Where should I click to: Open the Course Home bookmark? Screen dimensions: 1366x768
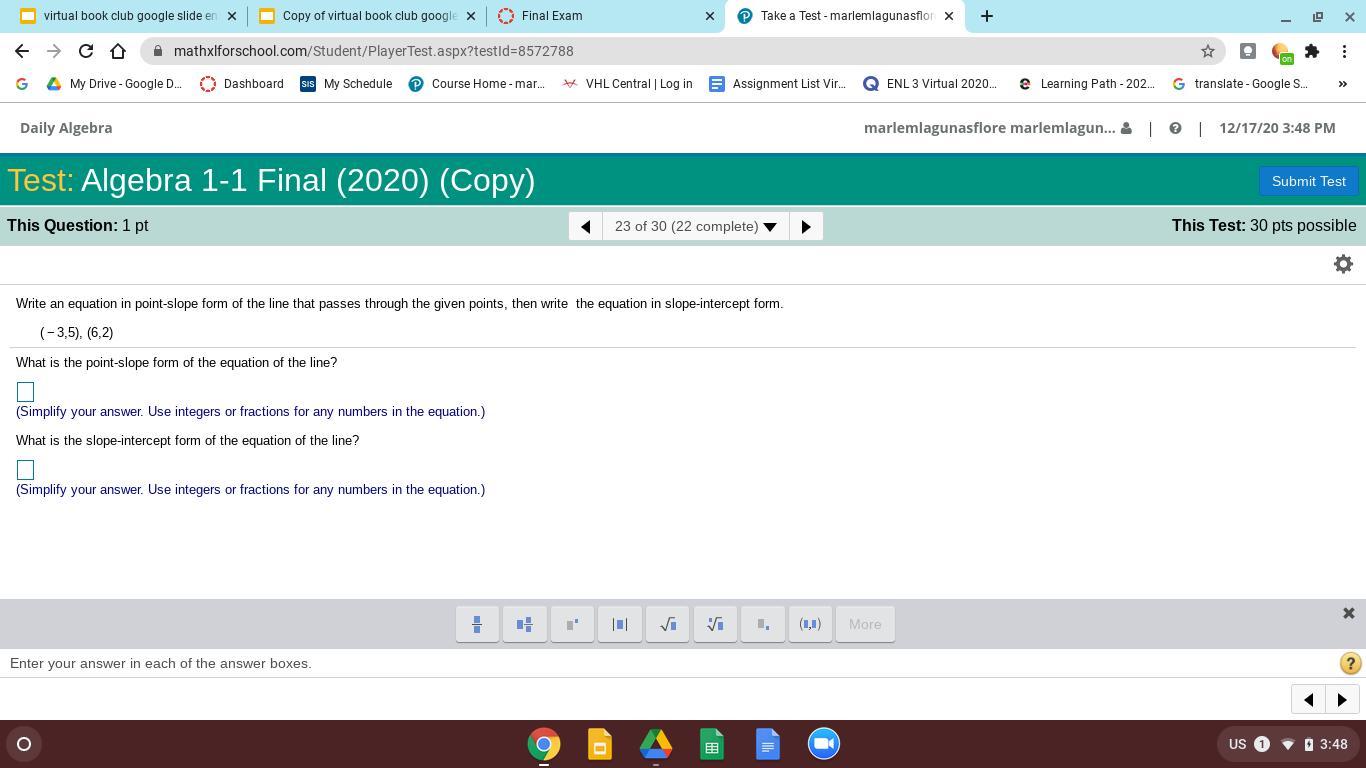[x=477, y=84]
